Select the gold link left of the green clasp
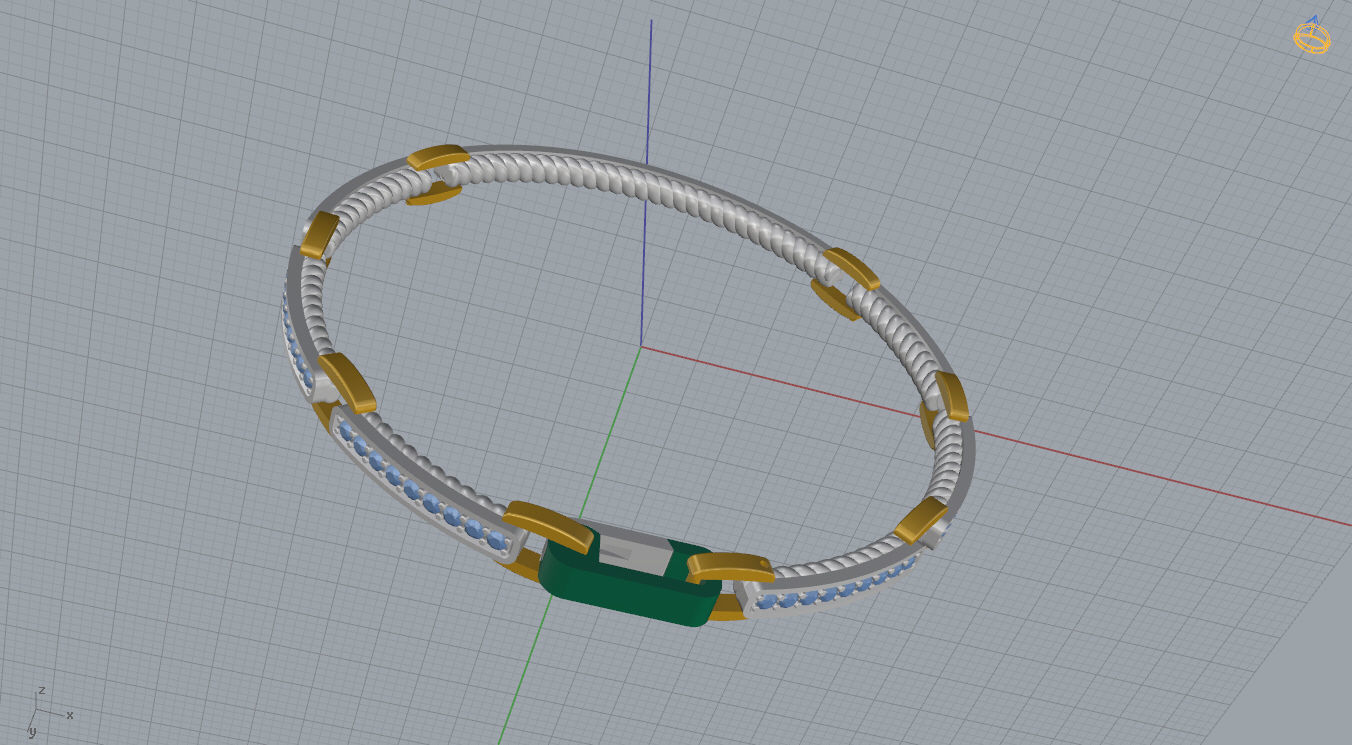This screenshot has width=1352, height=745. pos(550,526)
